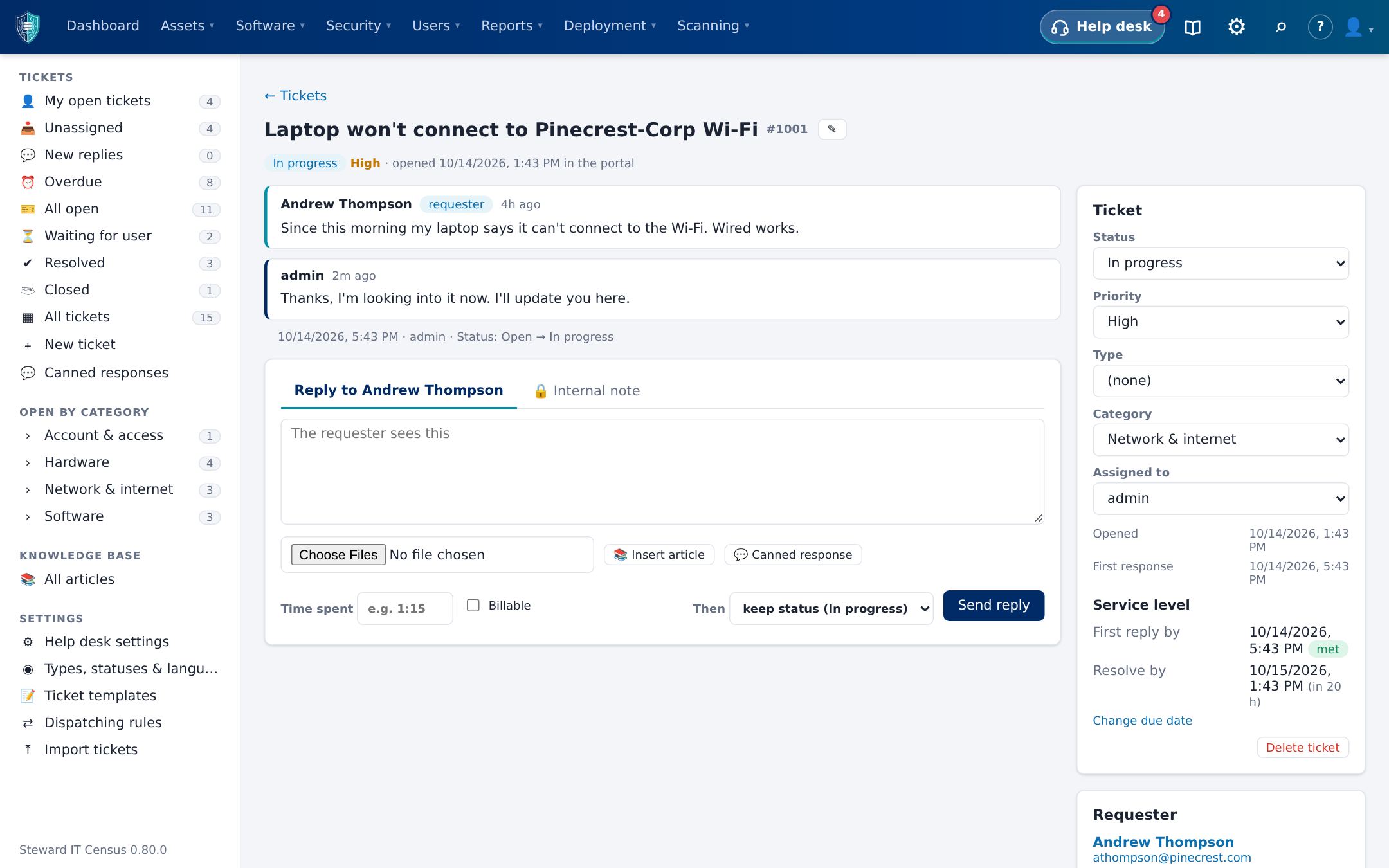Open the Type dropdown showing (none)

[1221, 381]
